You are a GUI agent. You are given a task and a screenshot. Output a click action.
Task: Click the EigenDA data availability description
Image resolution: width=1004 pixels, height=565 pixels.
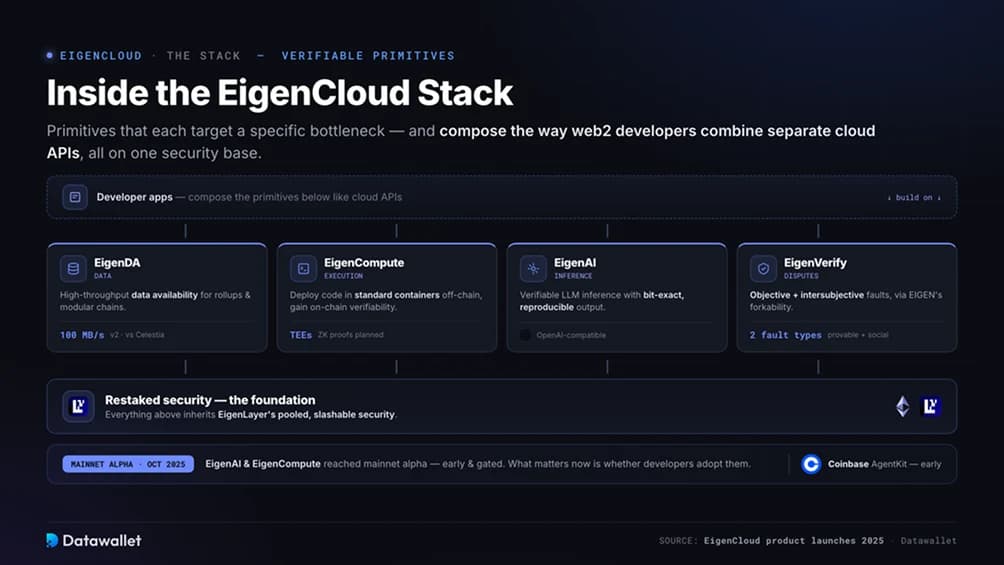point(156,301)
